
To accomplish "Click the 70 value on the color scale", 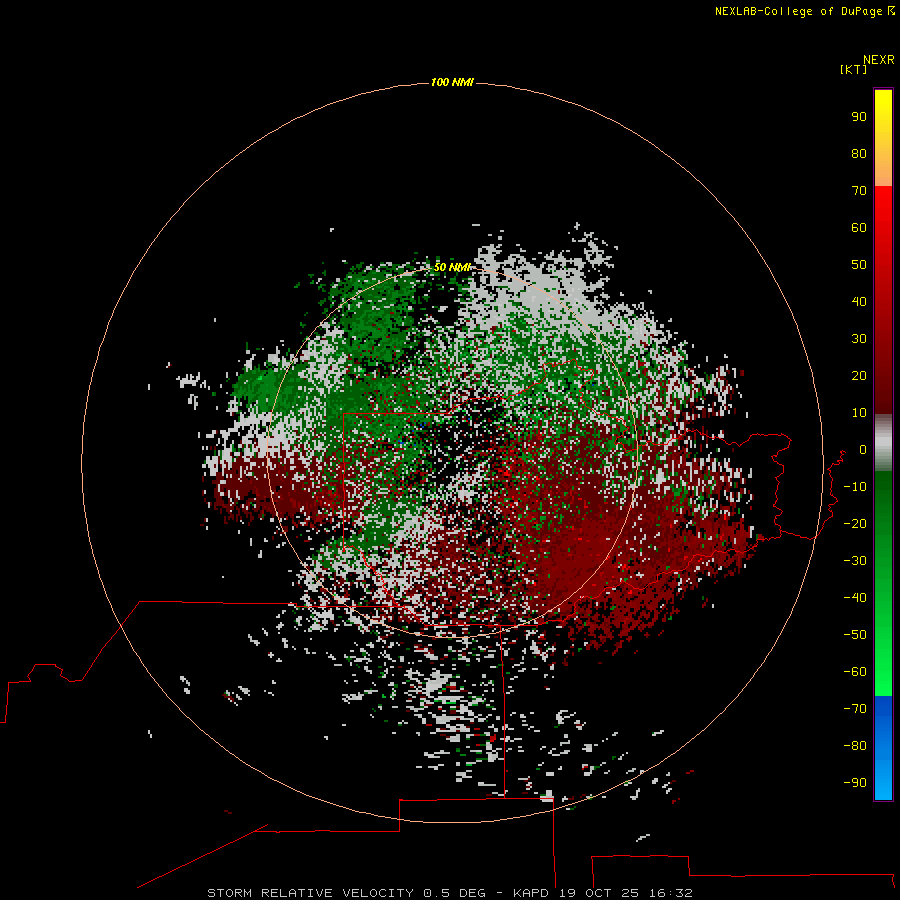I will 859,191.
